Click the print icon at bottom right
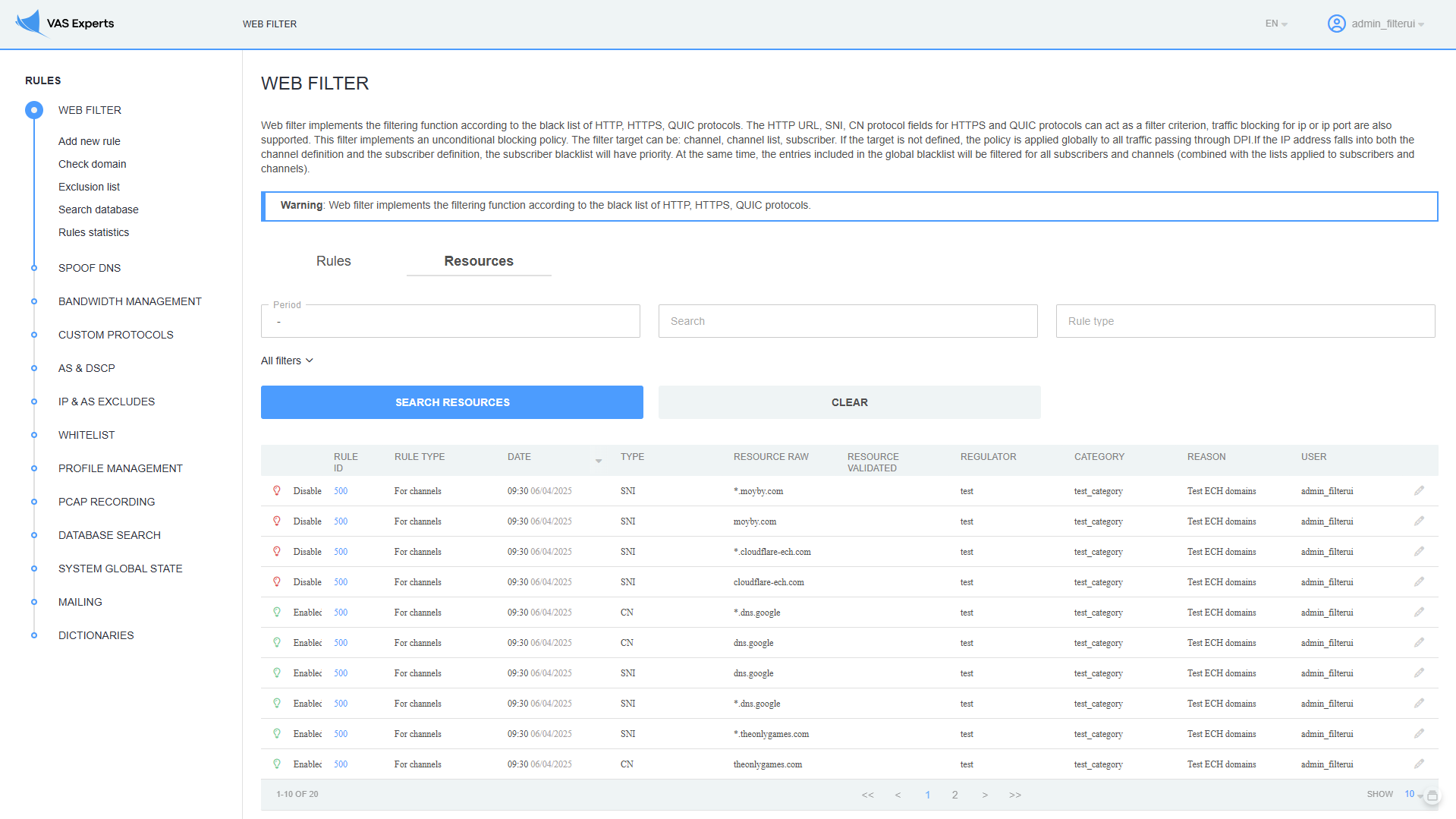 coord(1432,795)
